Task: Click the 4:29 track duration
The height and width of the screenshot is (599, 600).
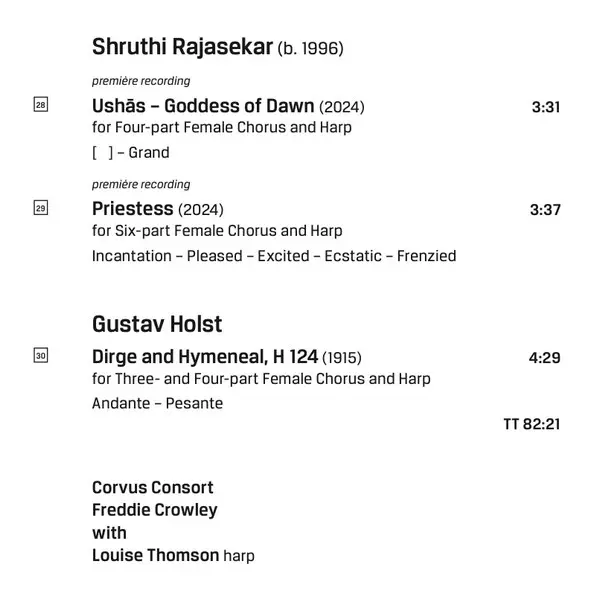Action: [545, 357]
